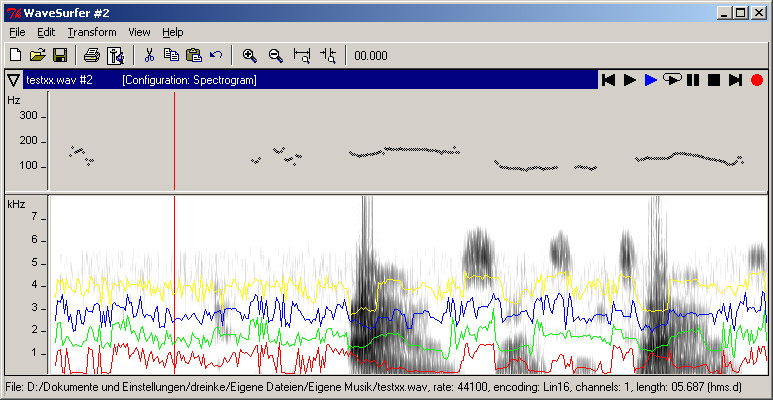773x400 pixels.
Task: Click the Configuration: Spectrogram label
Action: click(189, 80)
